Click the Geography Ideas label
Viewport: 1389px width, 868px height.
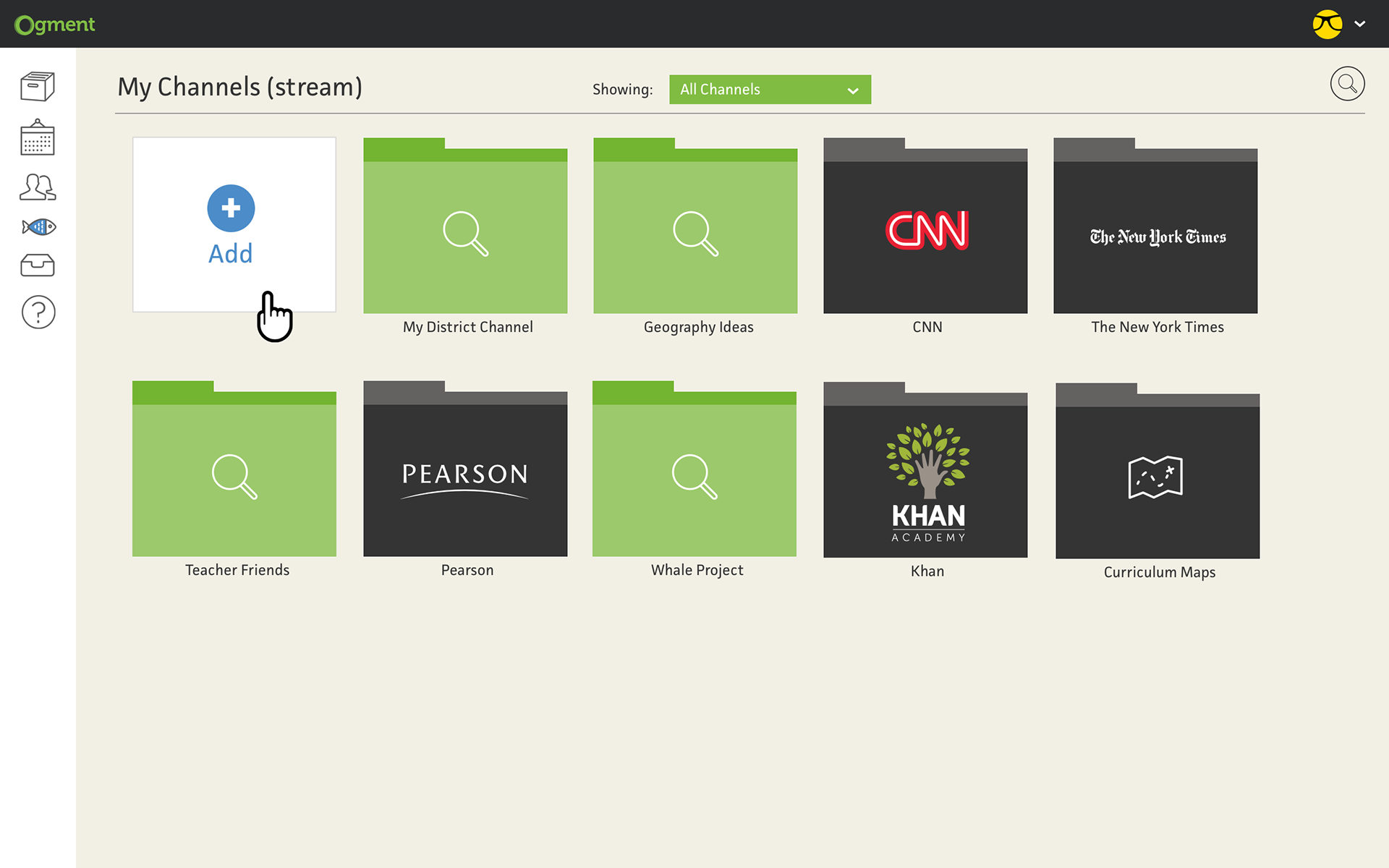[x=699, y=328]
